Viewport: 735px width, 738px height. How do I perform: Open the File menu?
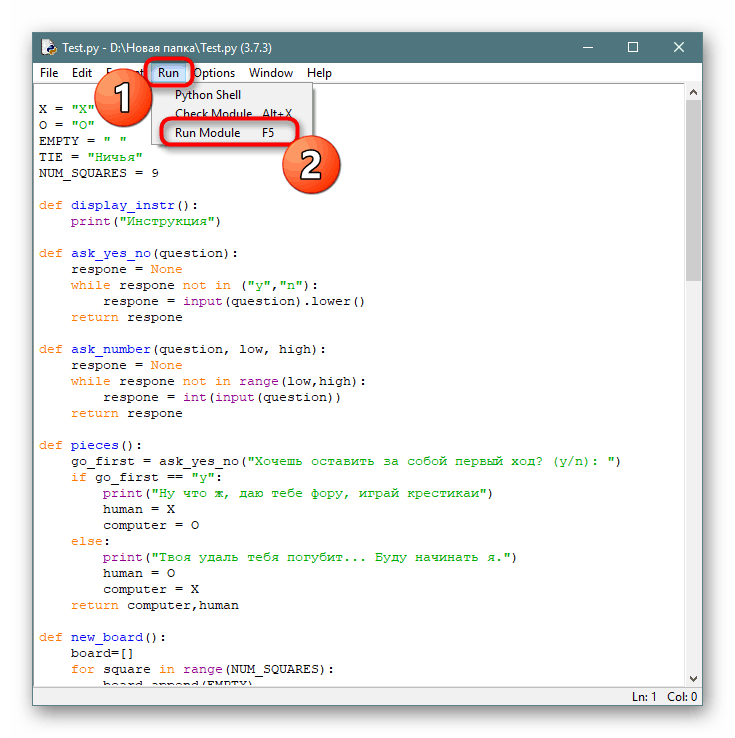[49, 73]
